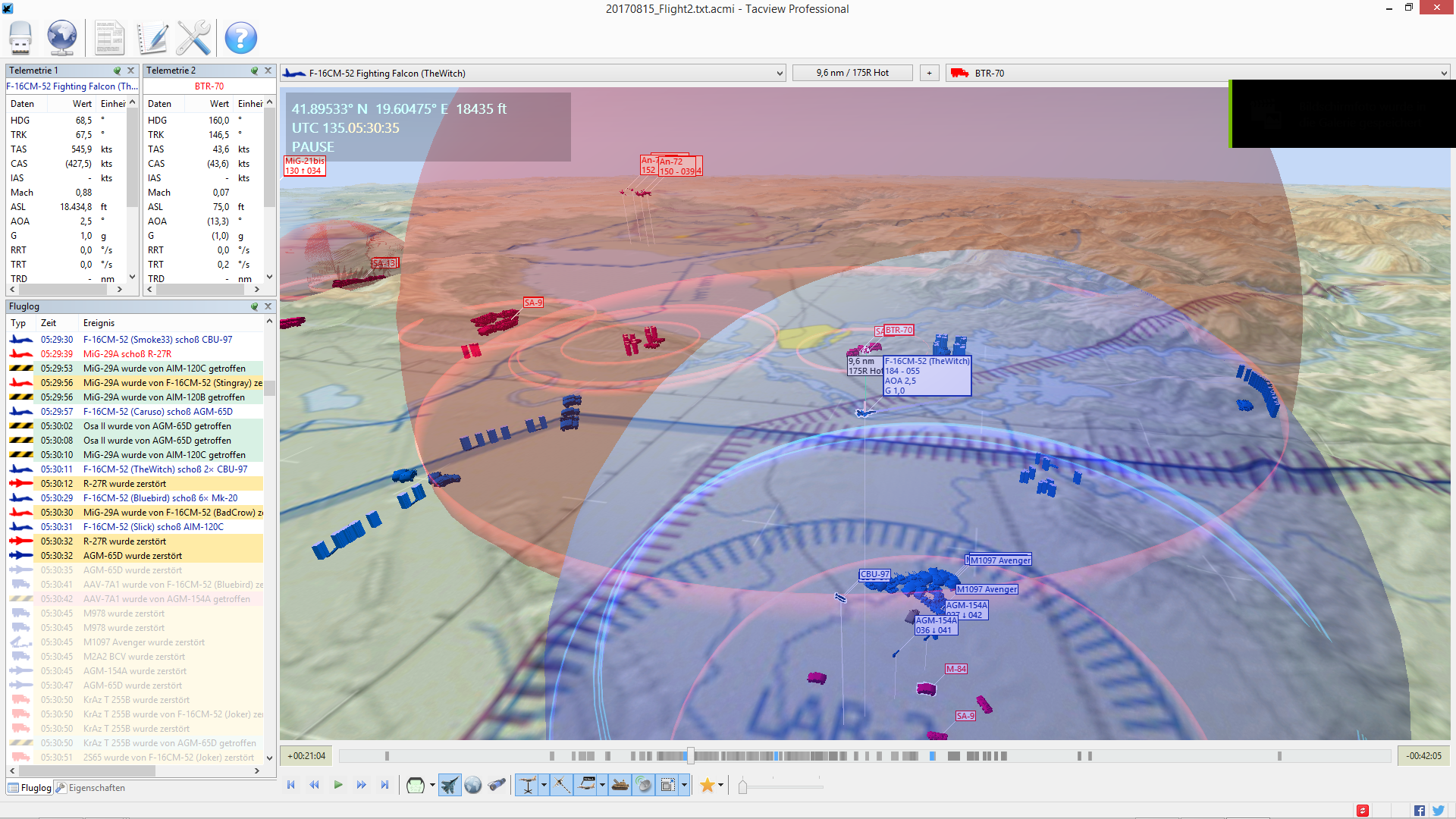Click the Ereignis column header in Fluglog
1456x819 pixels.
point(99,323)
